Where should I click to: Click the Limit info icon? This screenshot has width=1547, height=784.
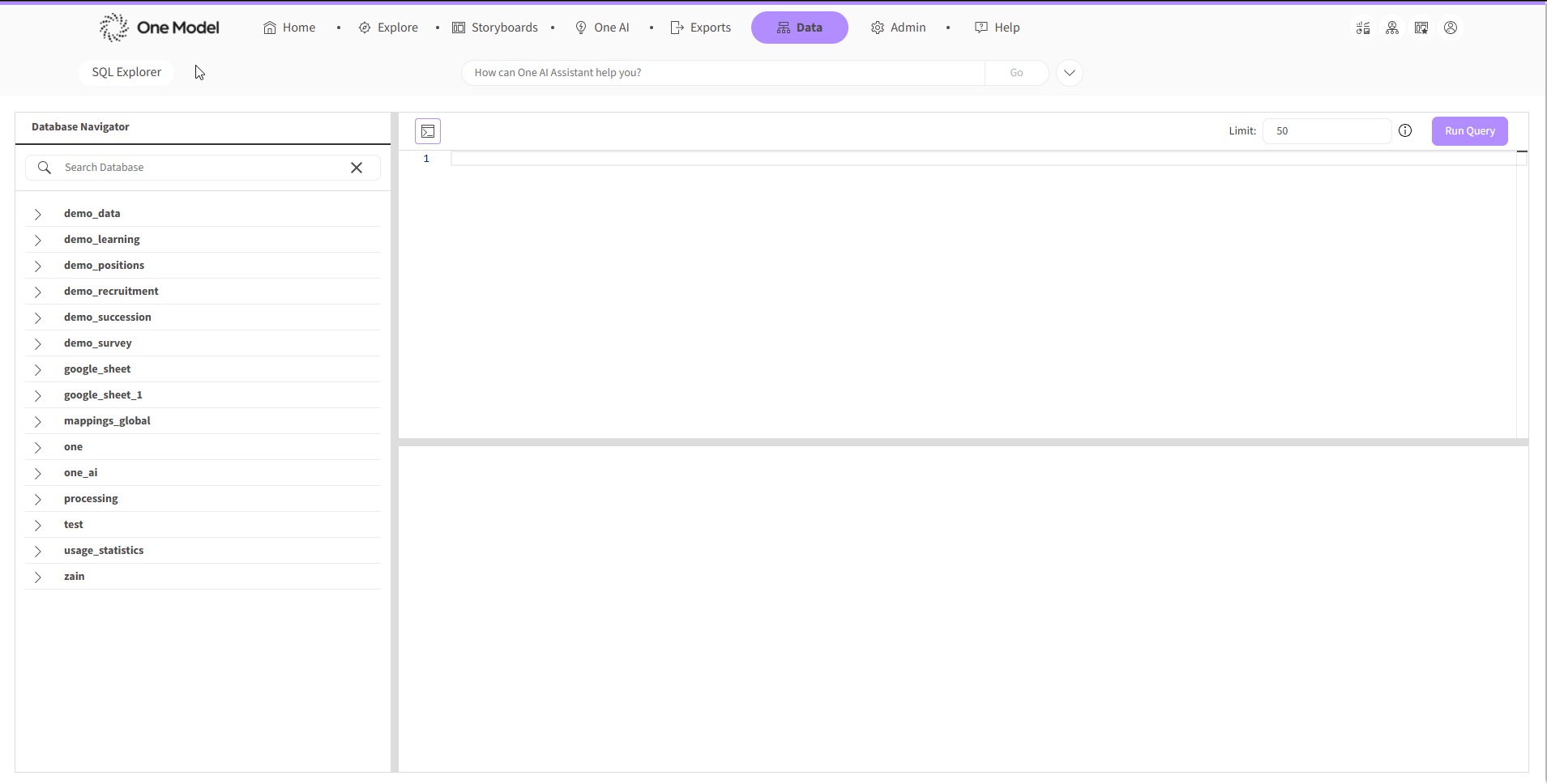pos(1405,131)
